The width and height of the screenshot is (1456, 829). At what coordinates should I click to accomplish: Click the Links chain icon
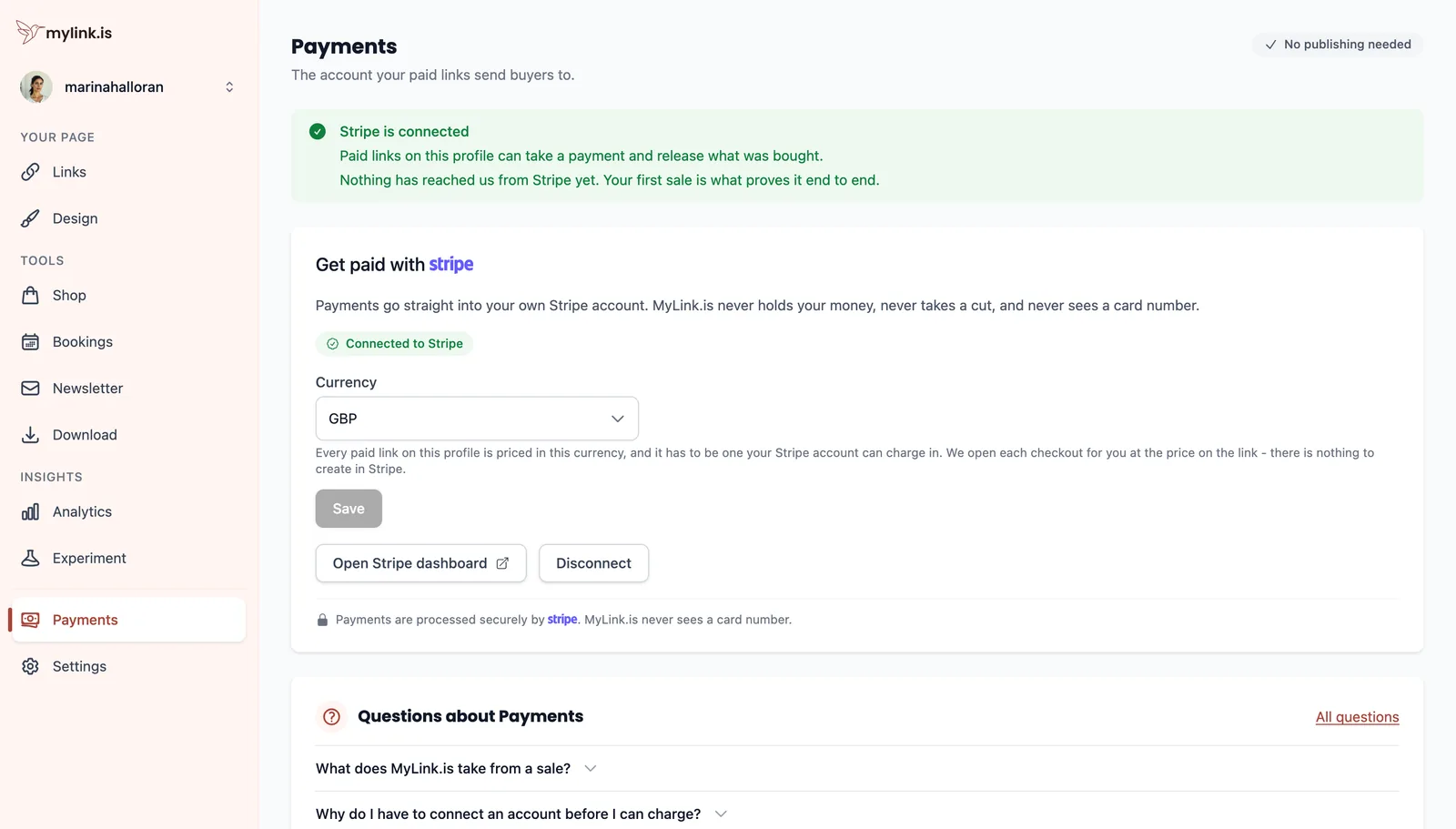[30, 172]
